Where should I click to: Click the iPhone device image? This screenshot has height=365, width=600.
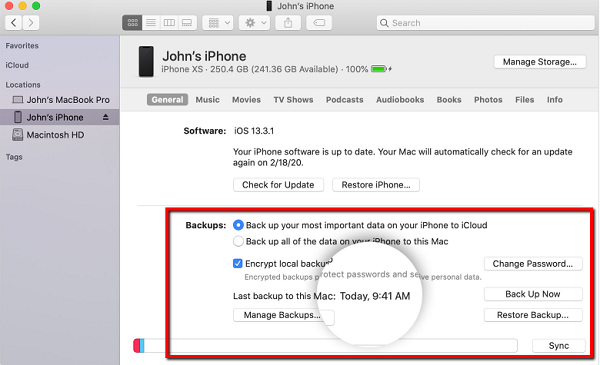coord(146,61)
